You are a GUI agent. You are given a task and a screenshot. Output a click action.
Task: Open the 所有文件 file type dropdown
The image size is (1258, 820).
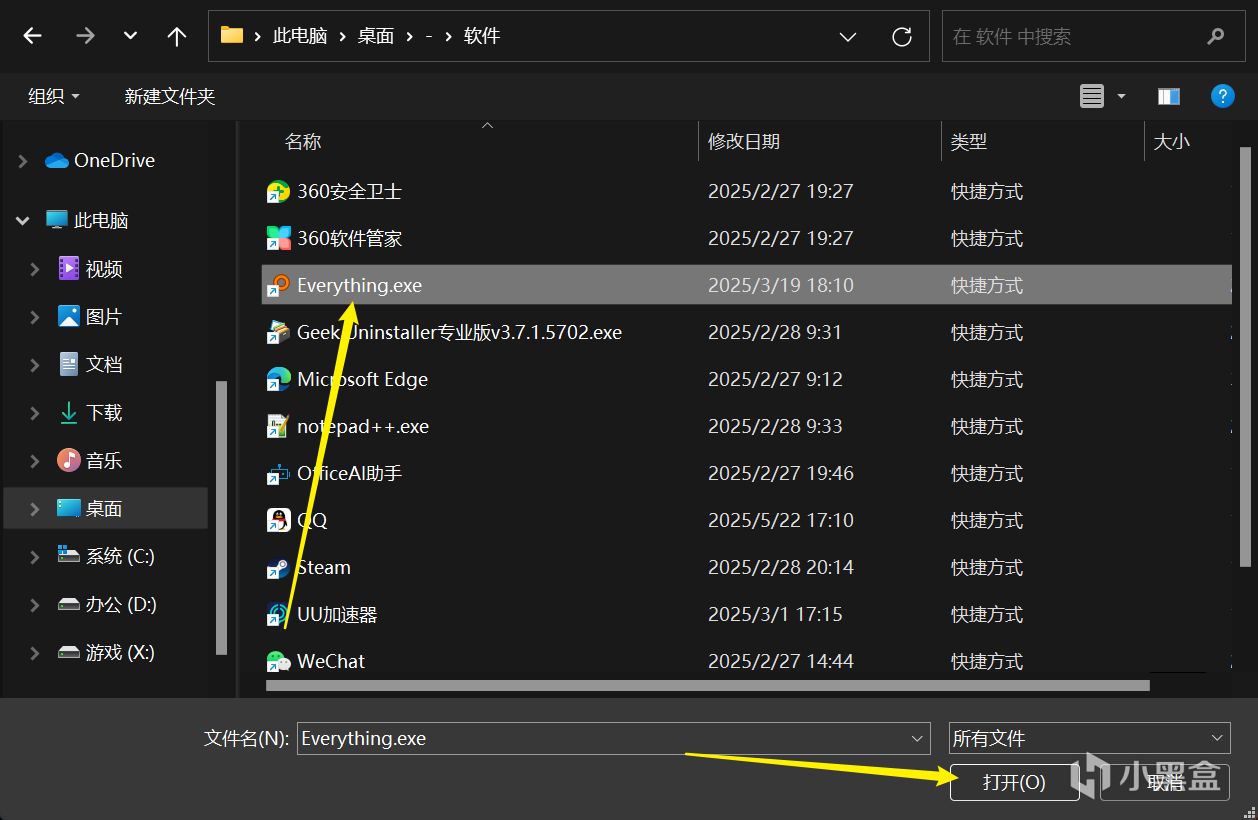(1089, 738)
